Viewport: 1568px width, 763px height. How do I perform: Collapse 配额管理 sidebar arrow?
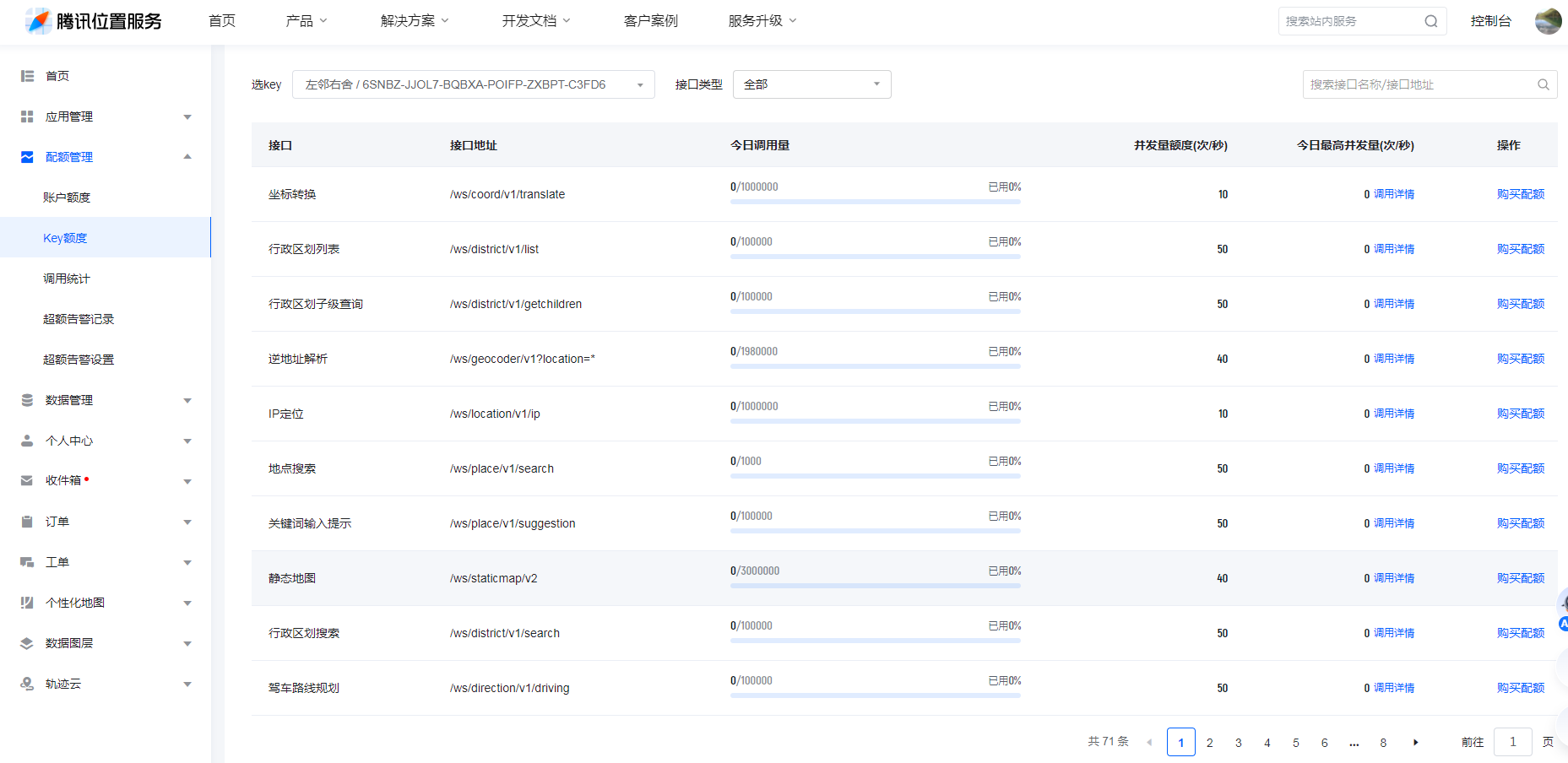(x=187, y=157)
